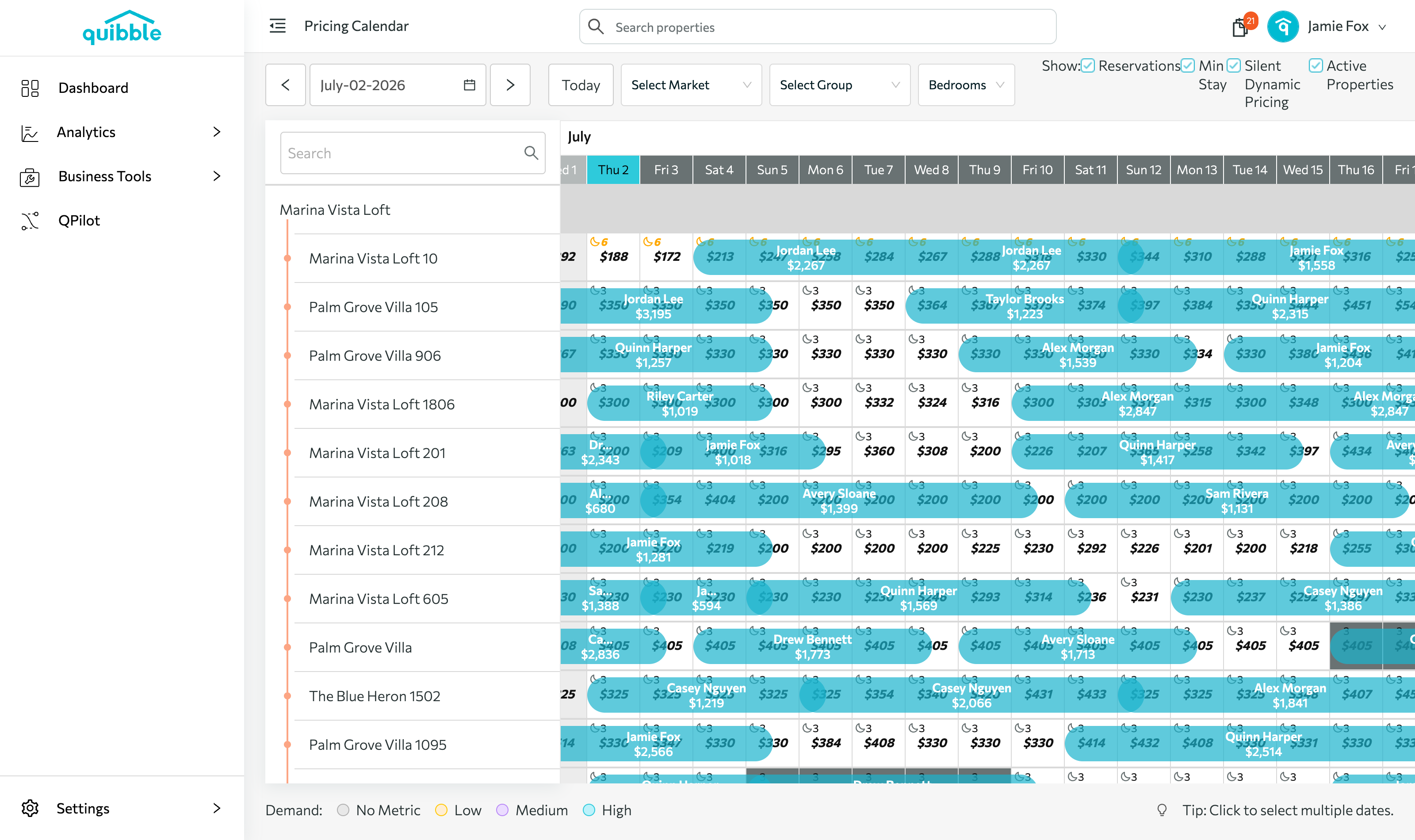Screen dimensions: 1415x840
Task: Click the Settings gear icon
Action: 30,808
